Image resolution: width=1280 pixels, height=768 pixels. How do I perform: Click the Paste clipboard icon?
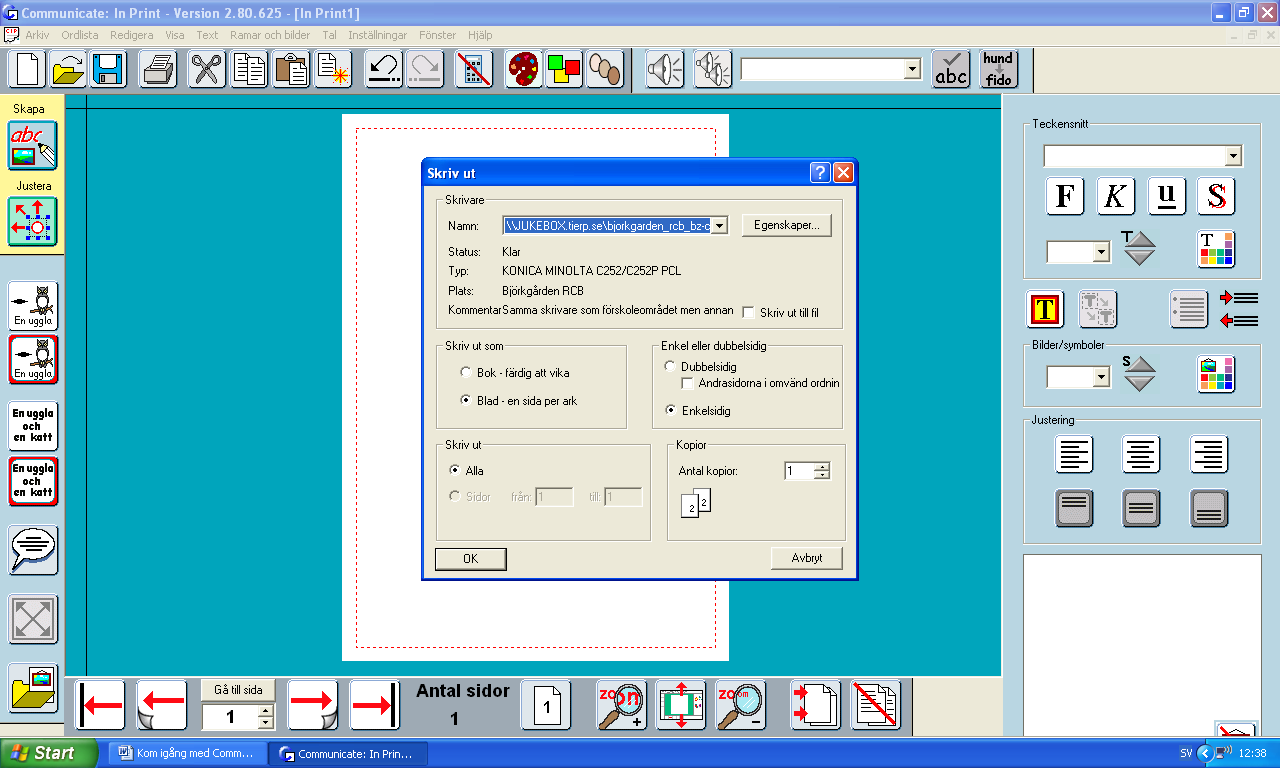coord(291,70)
